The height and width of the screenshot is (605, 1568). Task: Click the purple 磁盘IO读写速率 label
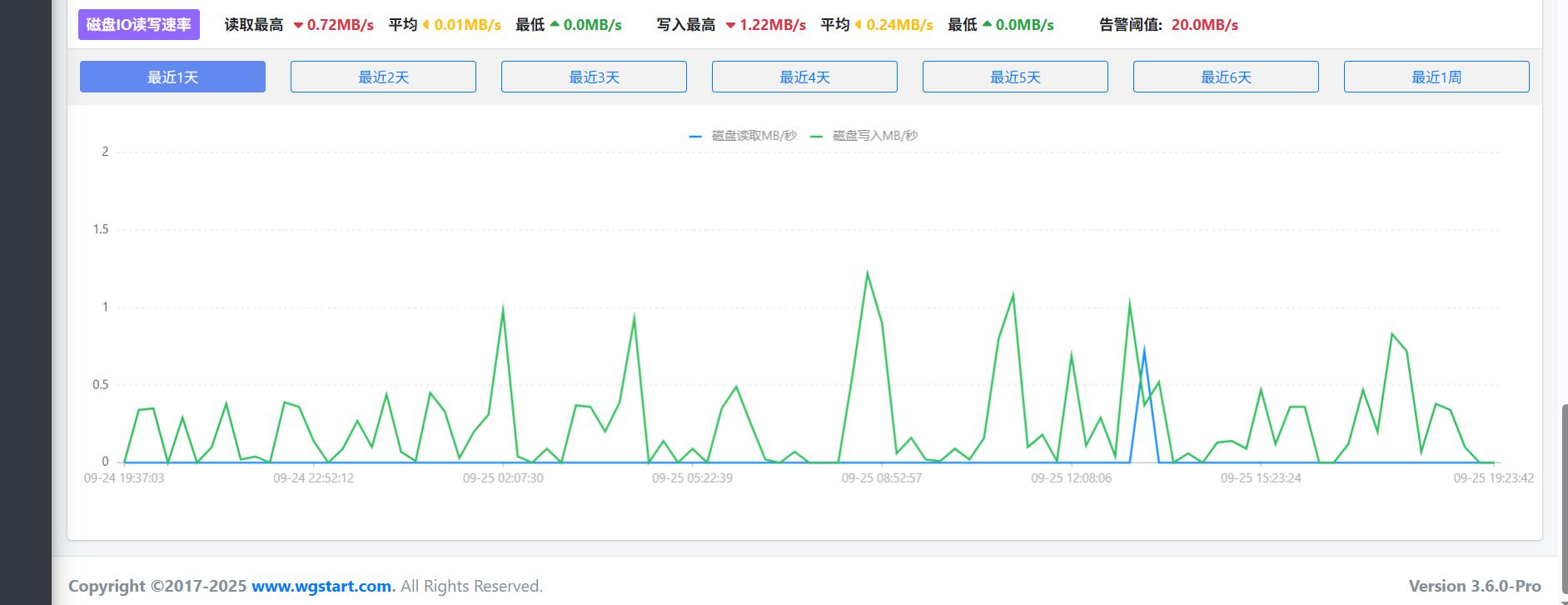tap(139, 25)
